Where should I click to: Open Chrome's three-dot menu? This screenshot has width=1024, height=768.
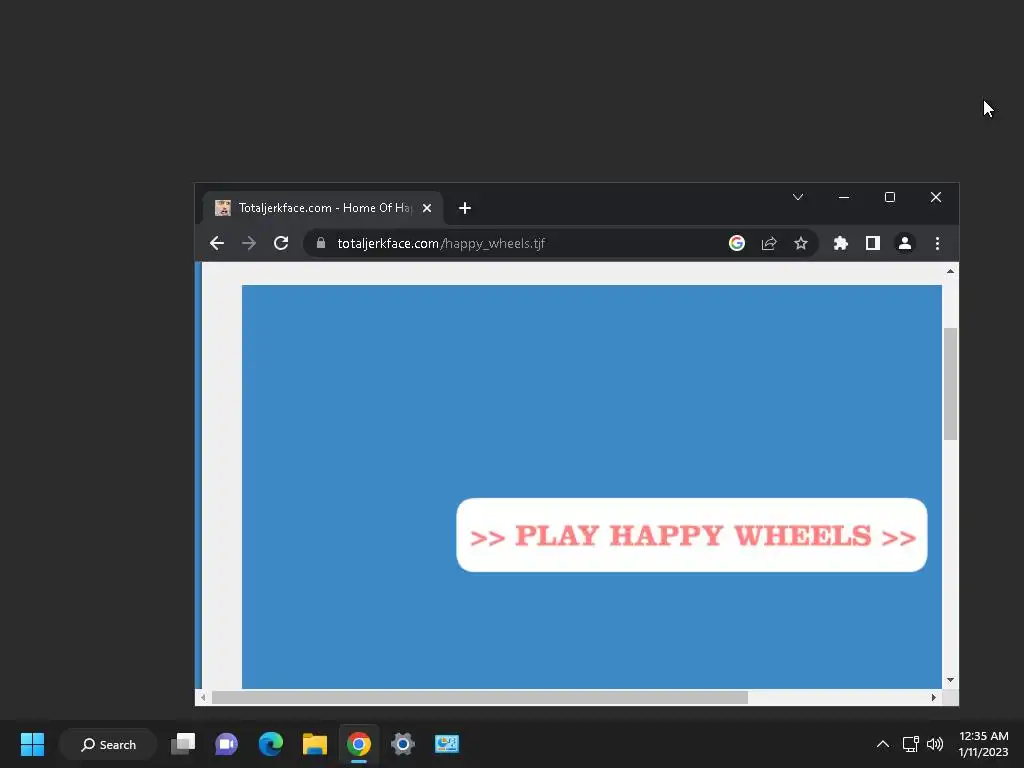click(x=937, y=244)
